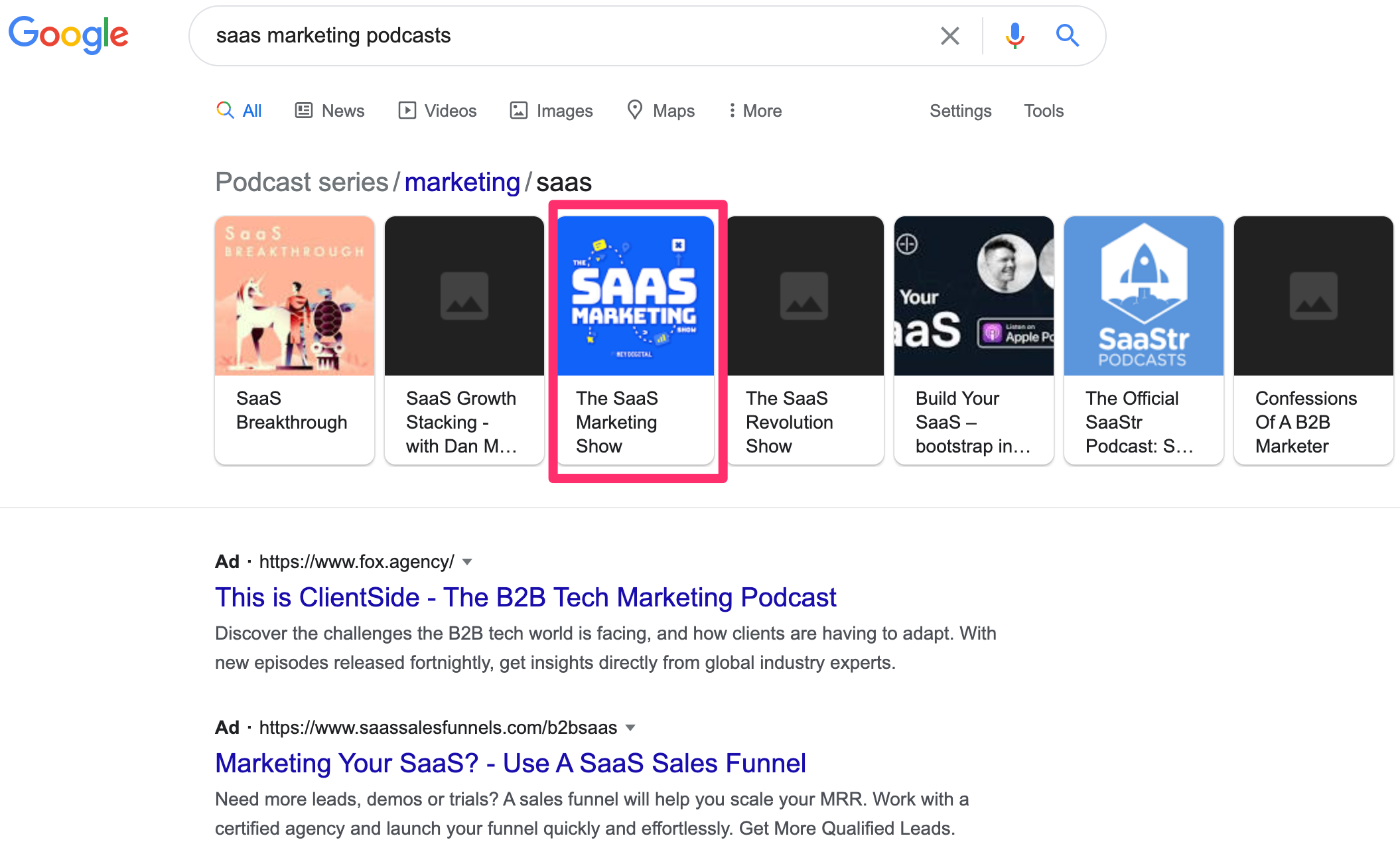Open The SaaS Revolution Show placeholder image

click(804, 296)
